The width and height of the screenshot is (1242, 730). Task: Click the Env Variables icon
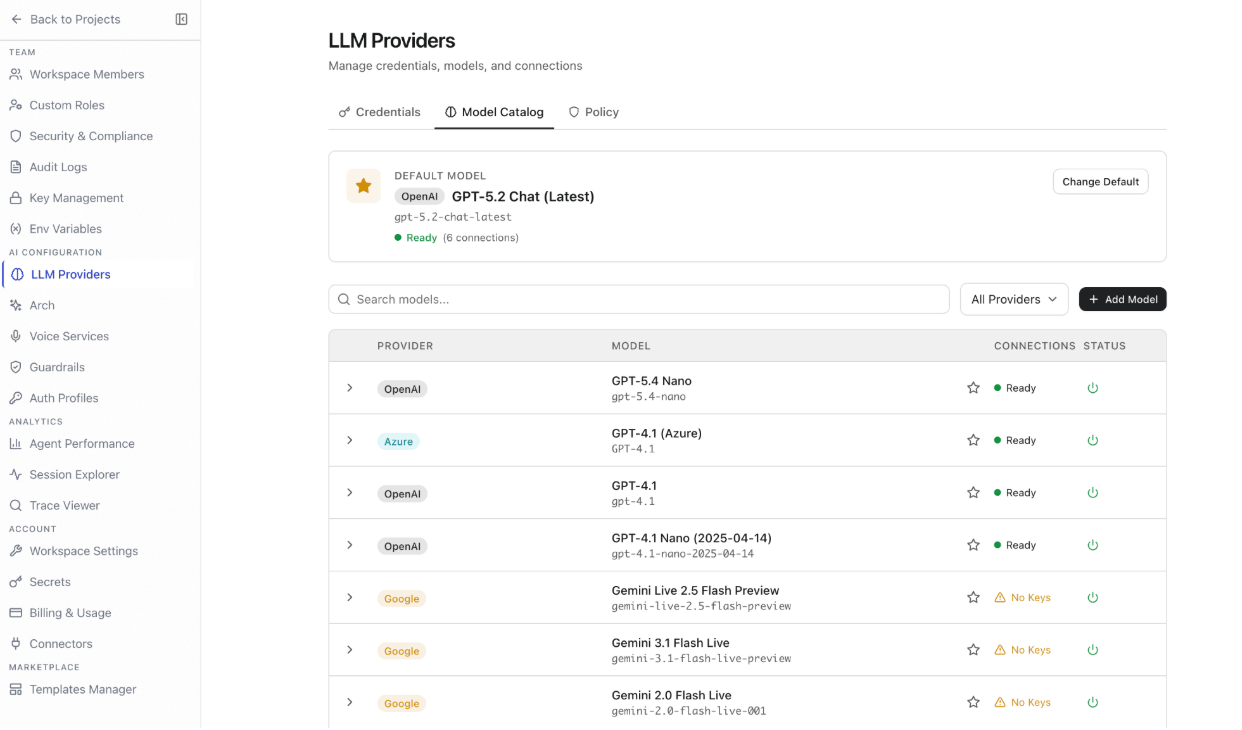(x=16, y=229)
